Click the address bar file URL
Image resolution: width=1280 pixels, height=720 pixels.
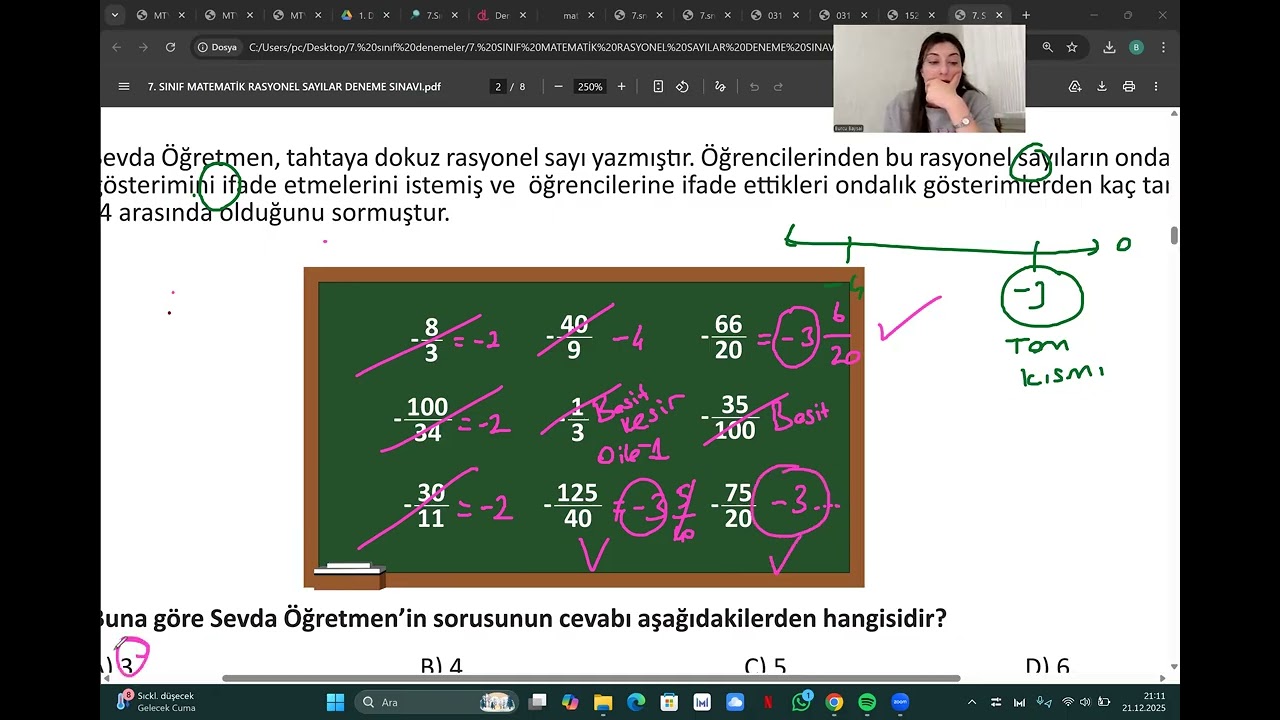[x=540, y=47]
